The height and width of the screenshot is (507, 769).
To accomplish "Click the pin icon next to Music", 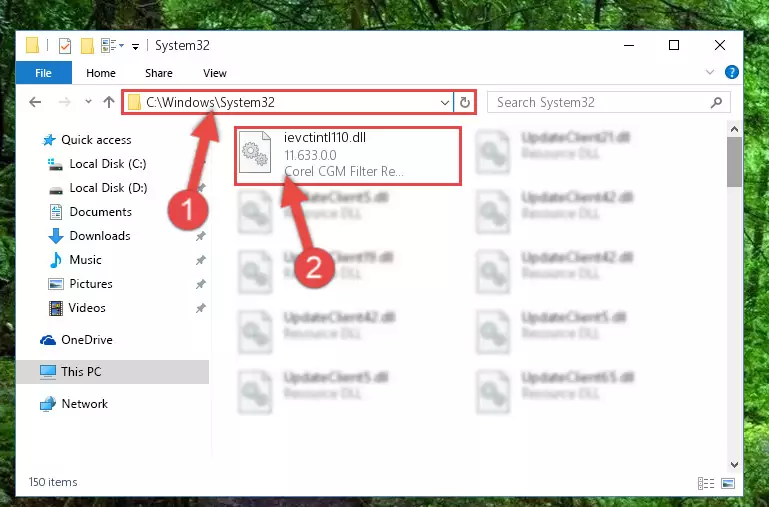I will 201,260.
